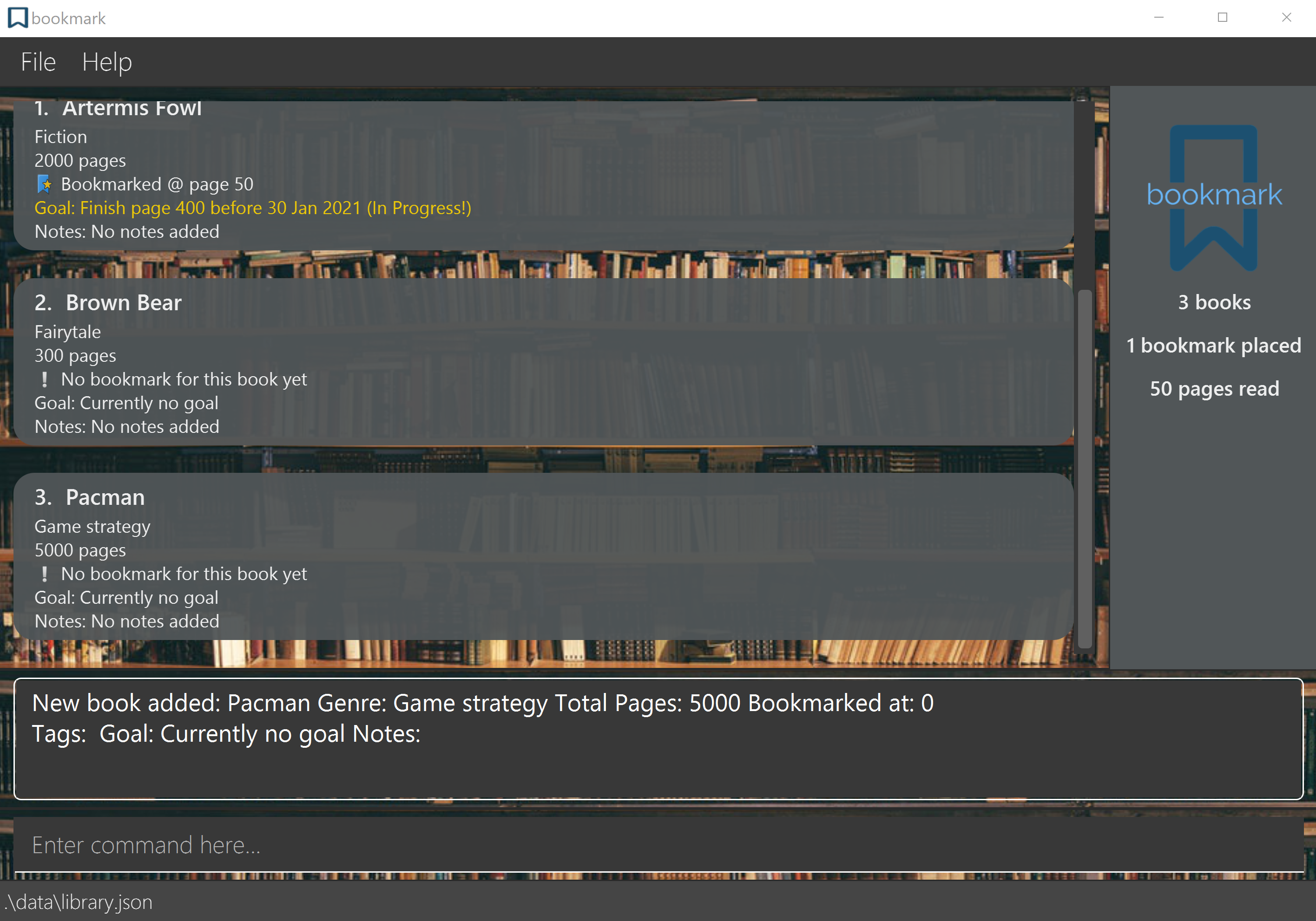1316x921 pixels.
Task: Click the 'Fairytale' genre label
Action: pos(68,332)
